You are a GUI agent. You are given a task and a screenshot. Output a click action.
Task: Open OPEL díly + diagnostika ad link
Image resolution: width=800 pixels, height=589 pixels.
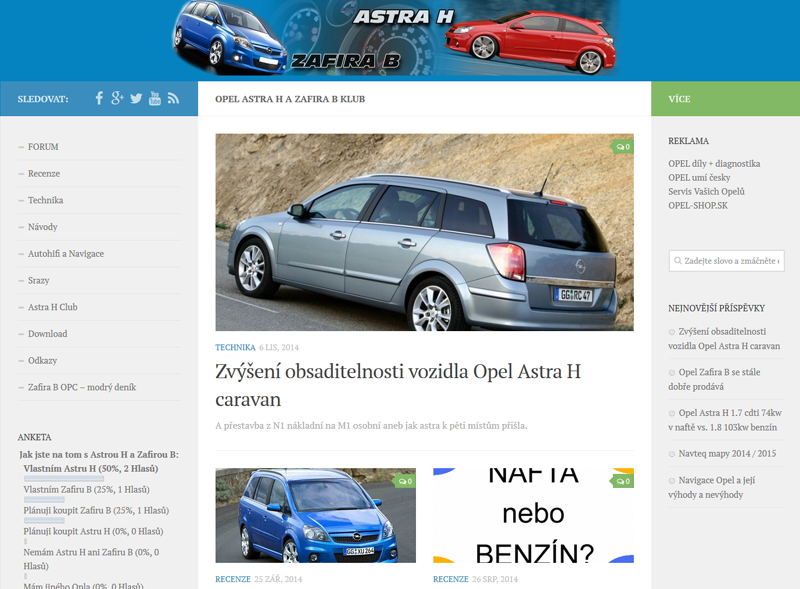(714, 164)
